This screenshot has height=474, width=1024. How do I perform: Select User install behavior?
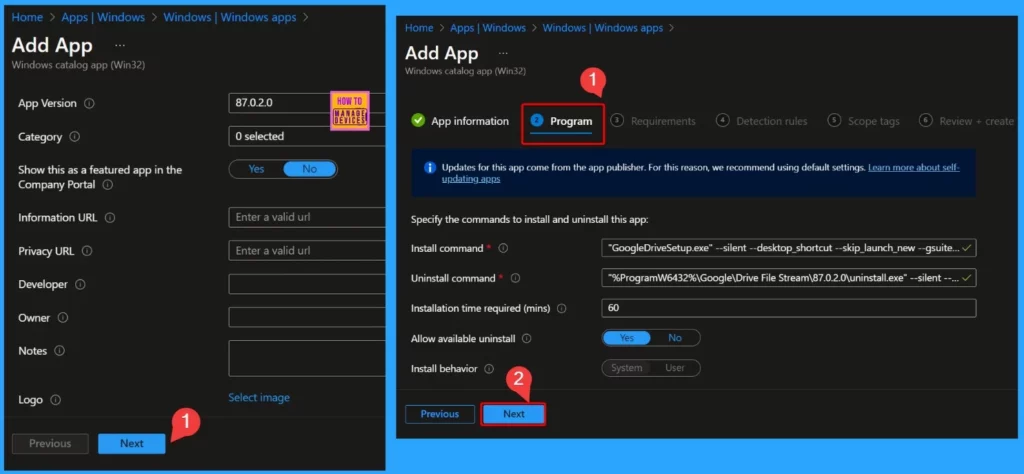(x=675, y=368)
